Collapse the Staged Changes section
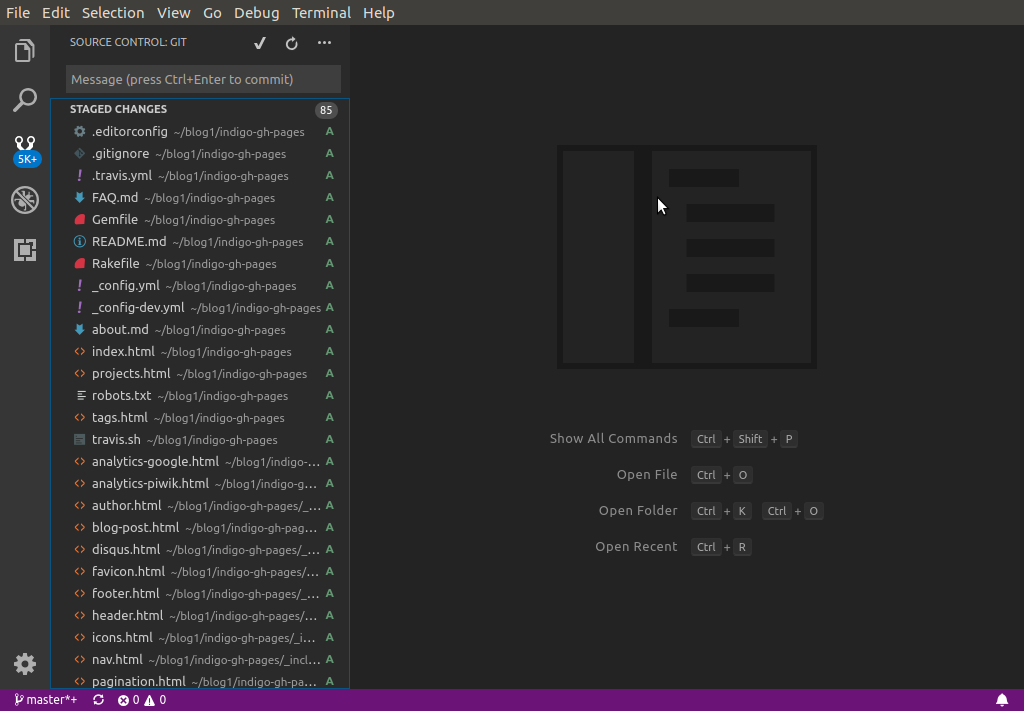This screenshot has width=1024, height=711. (x=118, y=110)
